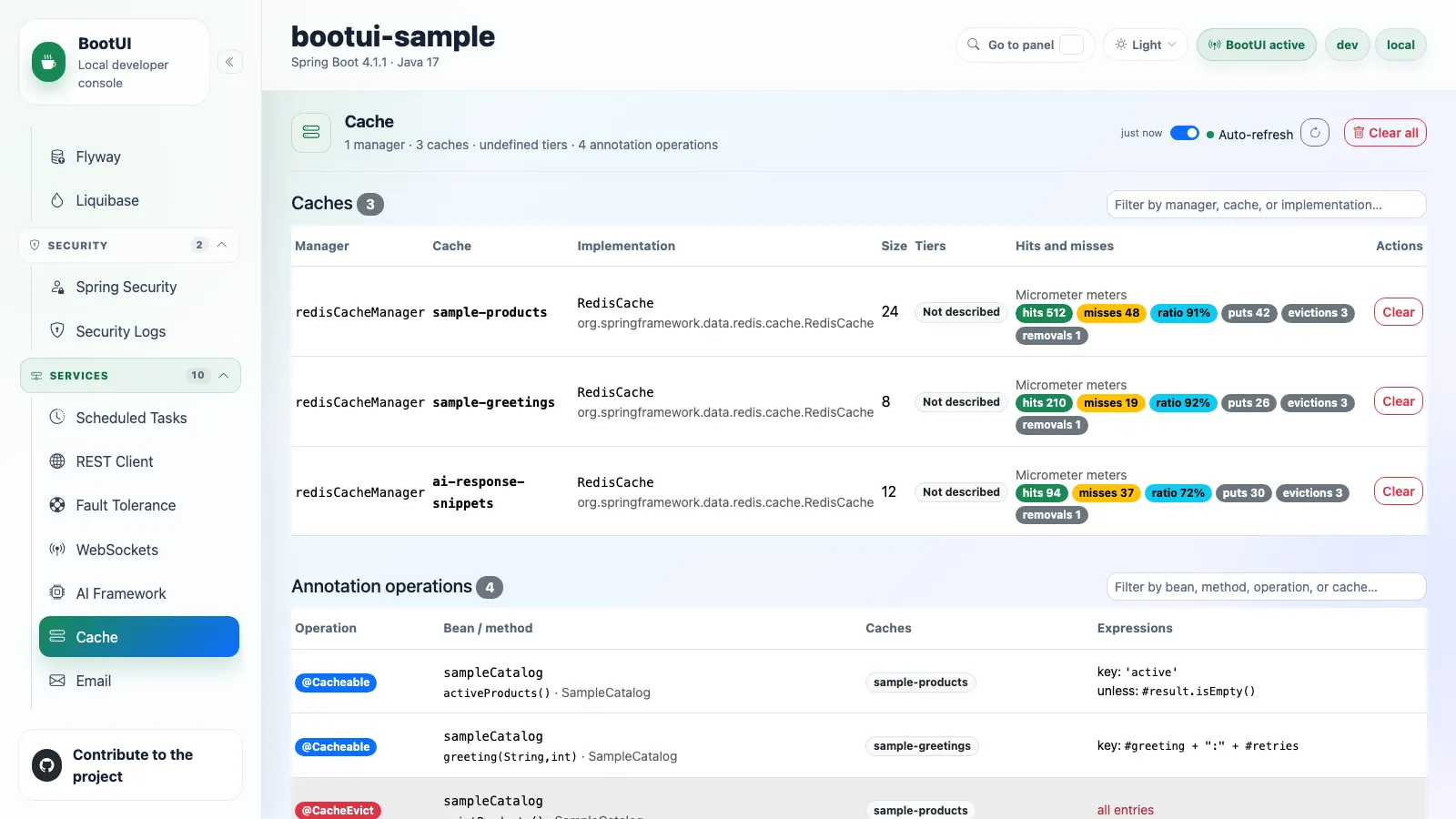Click the 'hits 94' badge

(x=1041, y=493)
